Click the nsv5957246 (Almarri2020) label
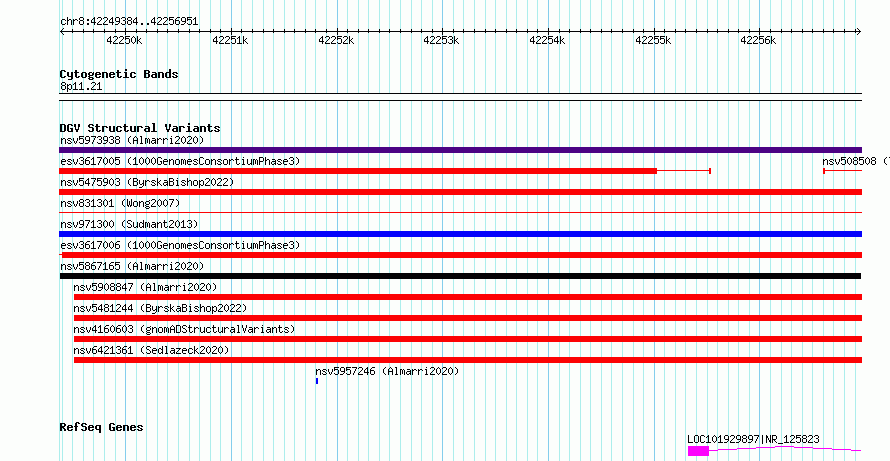Screen dimensions: 890x461 (387, 371)
